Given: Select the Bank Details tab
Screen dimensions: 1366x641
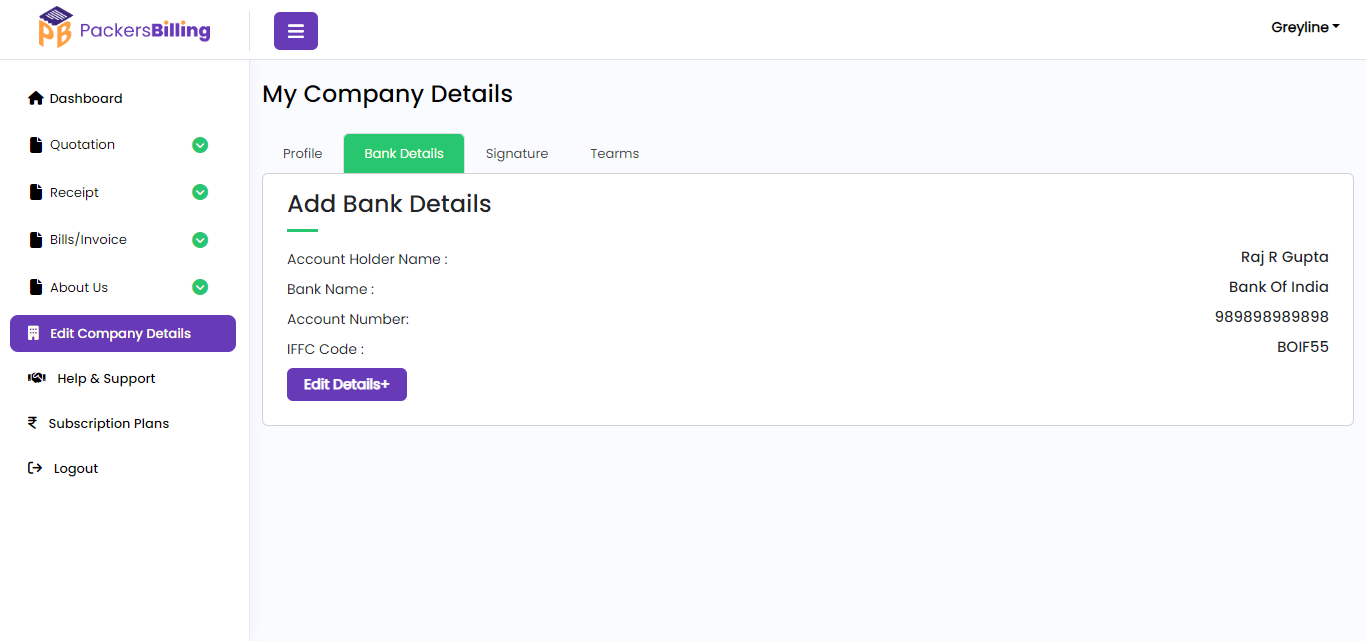Looking at the screenshot, I should tap(404, 153).
